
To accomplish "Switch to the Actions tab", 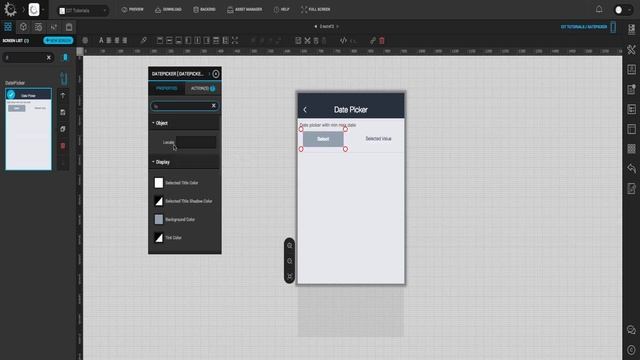I will [203, 89].
